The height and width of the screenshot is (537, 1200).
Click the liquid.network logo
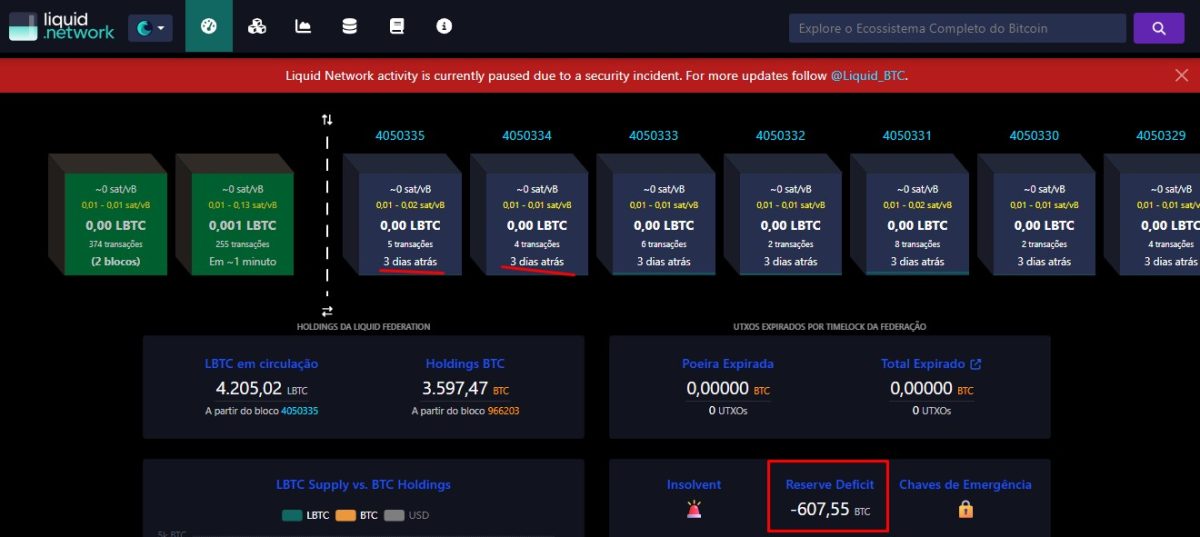pyautogui.click(x=62, y=27)
